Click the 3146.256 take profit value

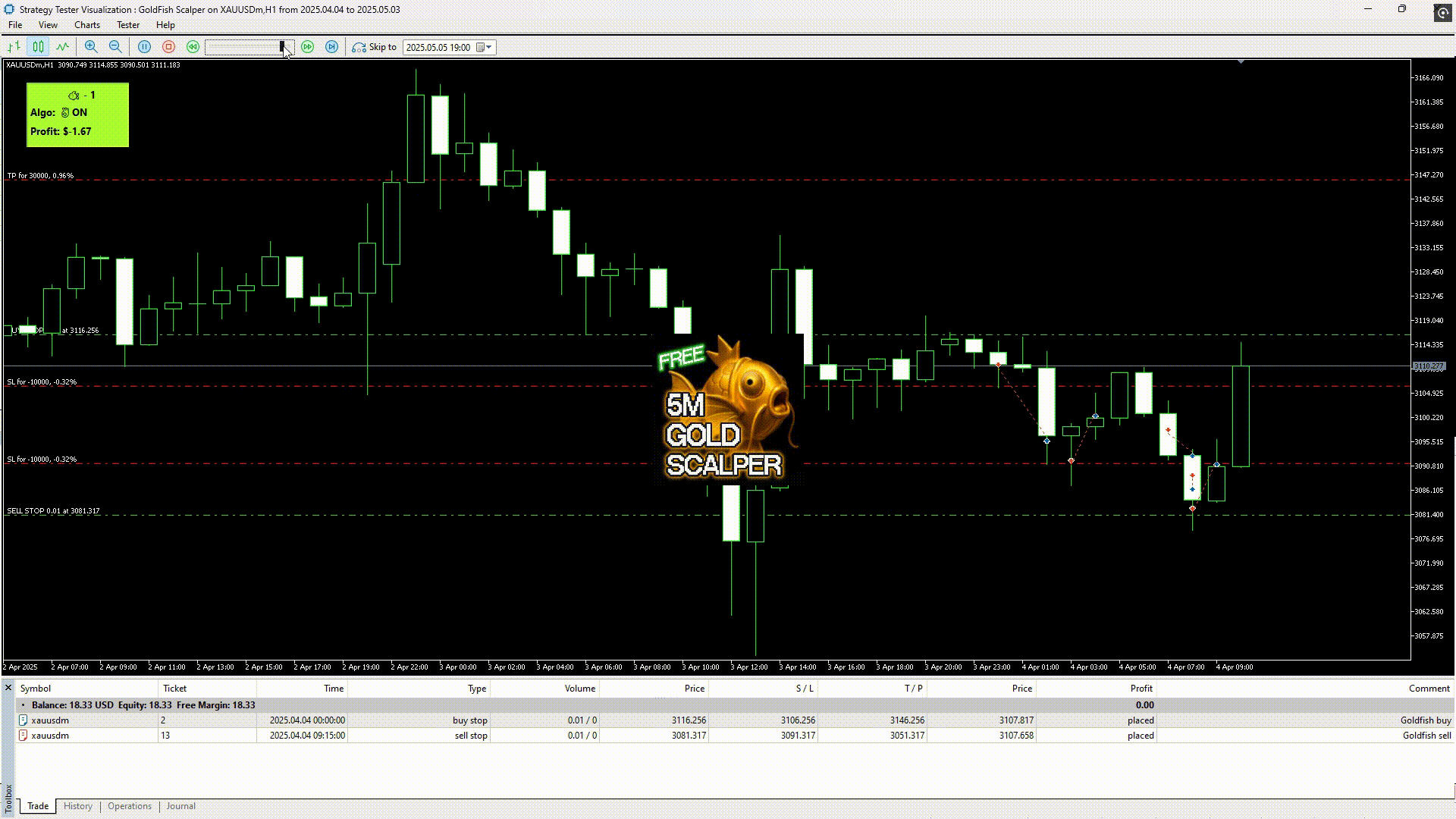tap(907, 720)
